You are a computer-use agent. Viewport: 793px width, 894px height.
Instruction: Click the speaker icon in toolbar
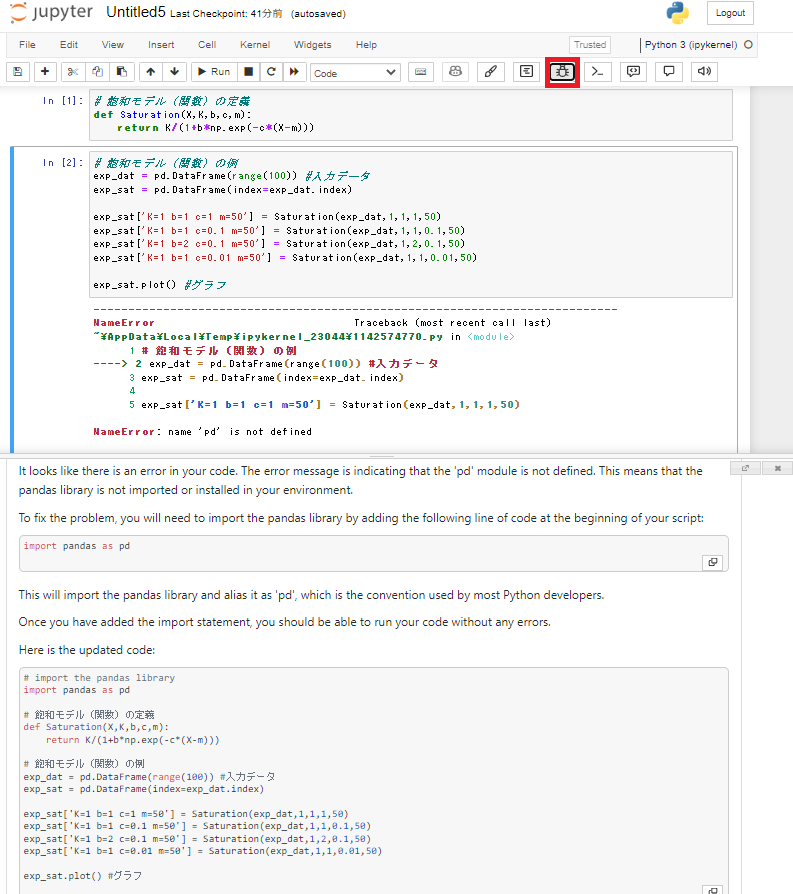[x=704, y=72]
